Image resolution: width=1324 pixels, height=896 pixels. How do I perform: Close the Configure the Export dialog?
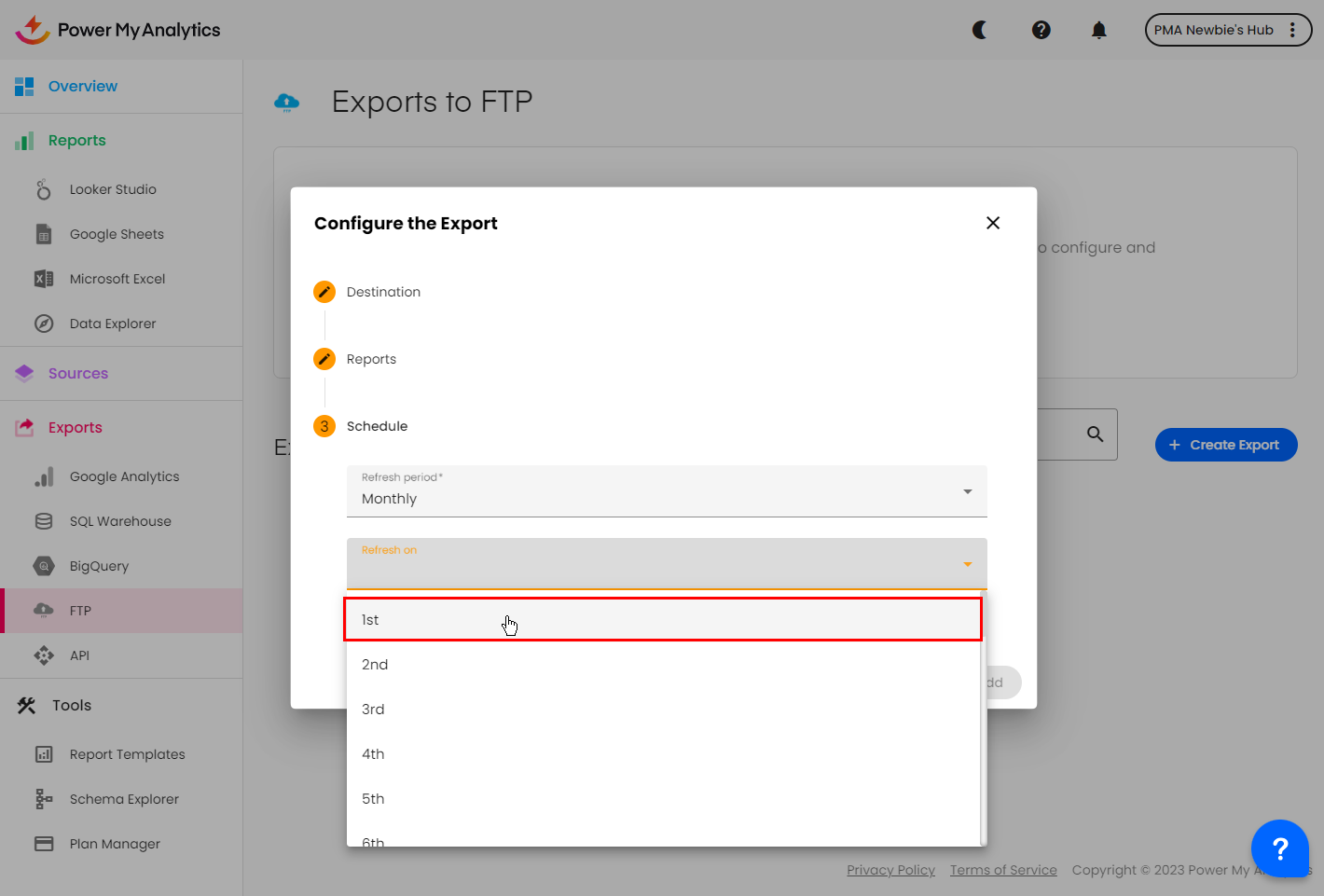pyautogui.click(x=993, y=223)
